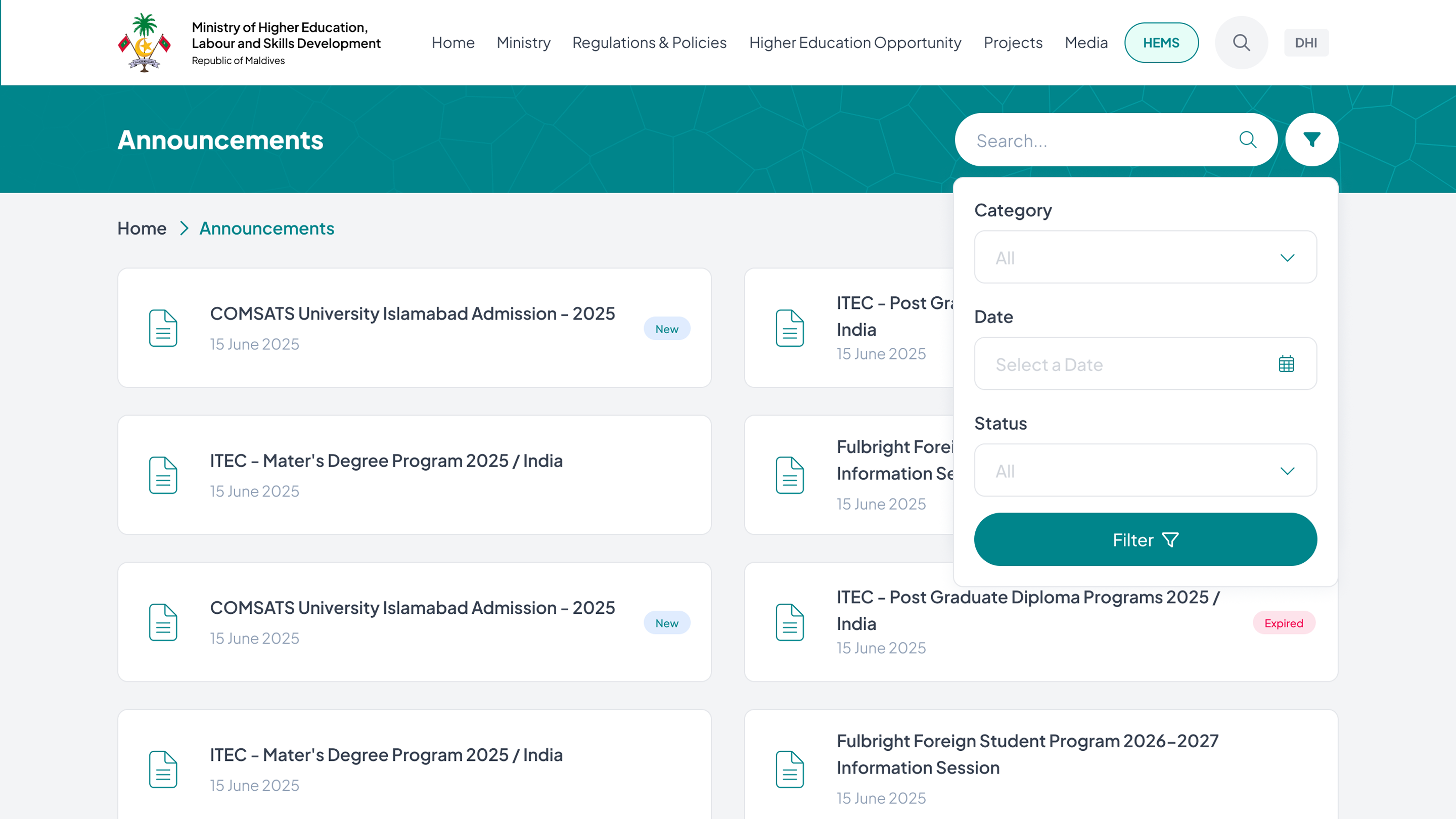Click the HEMS button
The image size is (1456, 819).
point(1161,43)
